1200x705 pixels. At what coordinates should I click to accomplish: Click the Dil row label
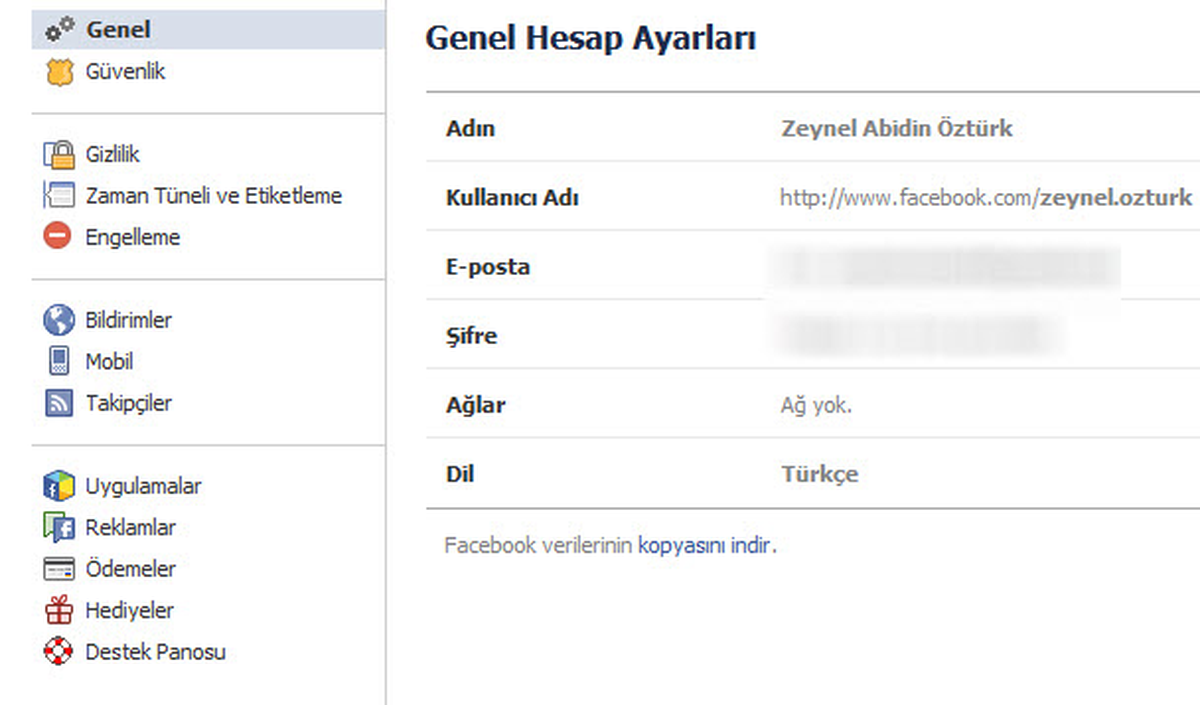point(460,473)
